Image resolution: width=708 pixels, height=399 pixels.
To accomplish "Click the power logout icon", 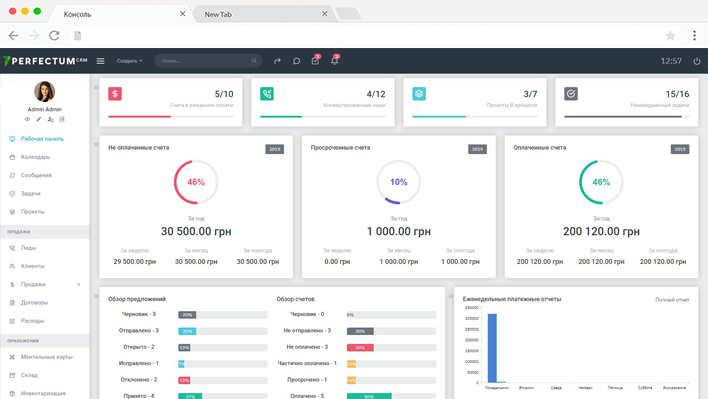I will [x=697, y=61].
